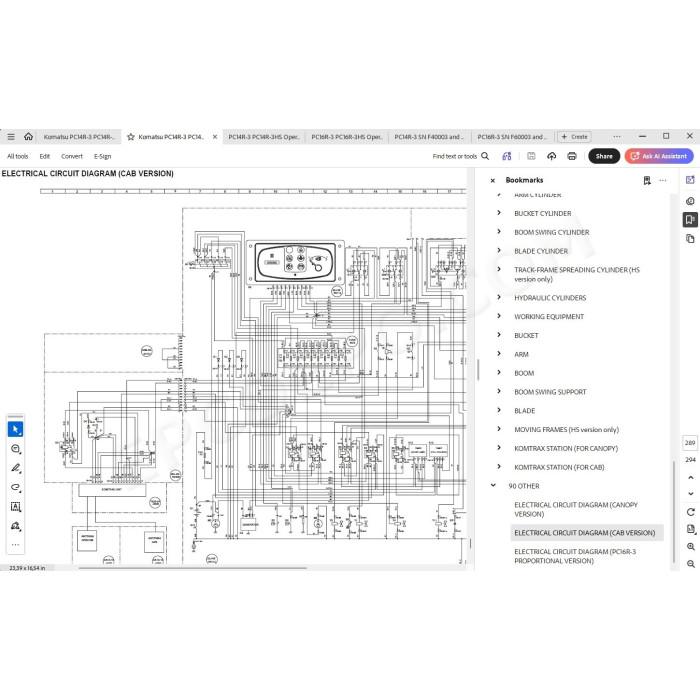Switch to PC16R-3 PC16R-3HS Oper. tab
700x700 pixels.
tap(347, 137)
